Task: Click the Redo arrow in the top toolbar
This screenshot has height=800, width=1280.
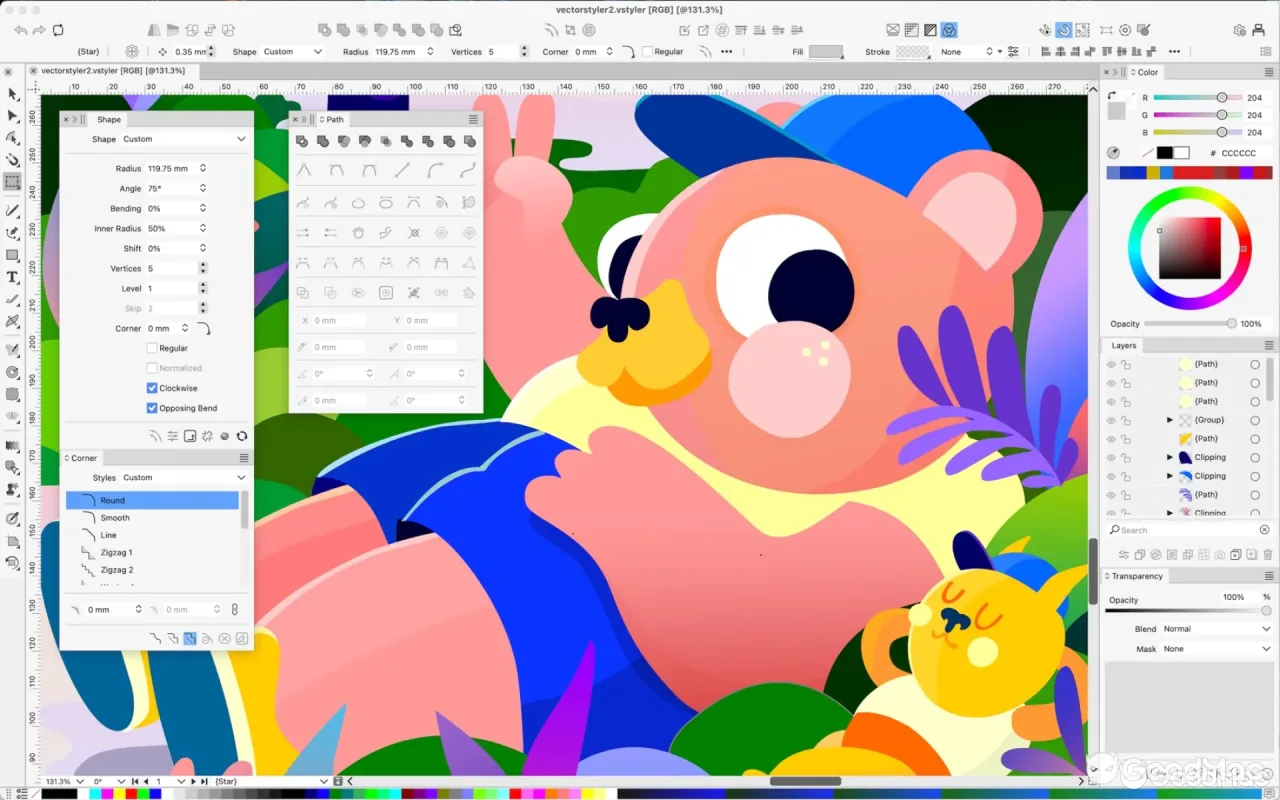Action: click(39, 30)
